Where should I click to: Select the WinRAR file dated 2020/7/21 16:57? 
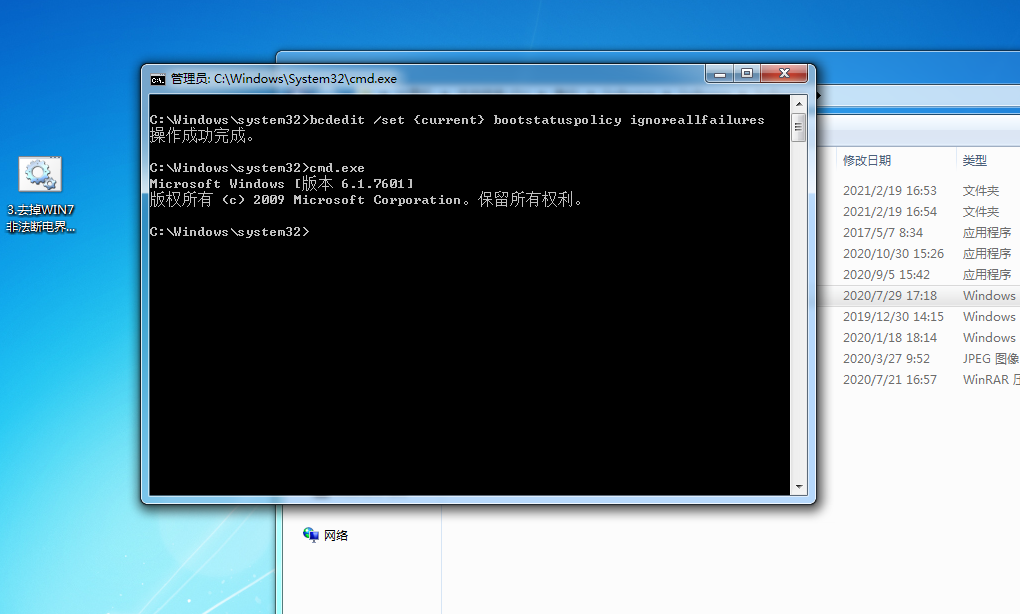pos(890,380)
